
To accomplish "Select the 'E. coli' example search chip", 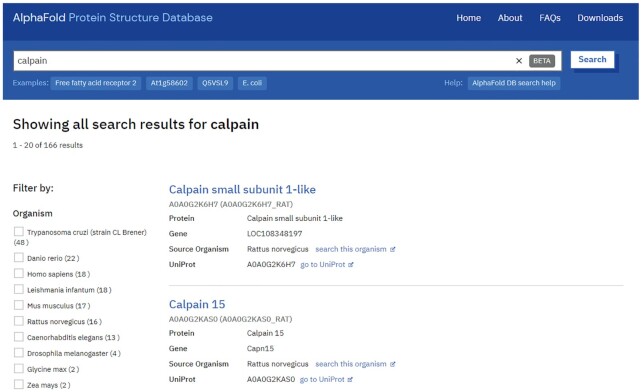I will point(252,83).
